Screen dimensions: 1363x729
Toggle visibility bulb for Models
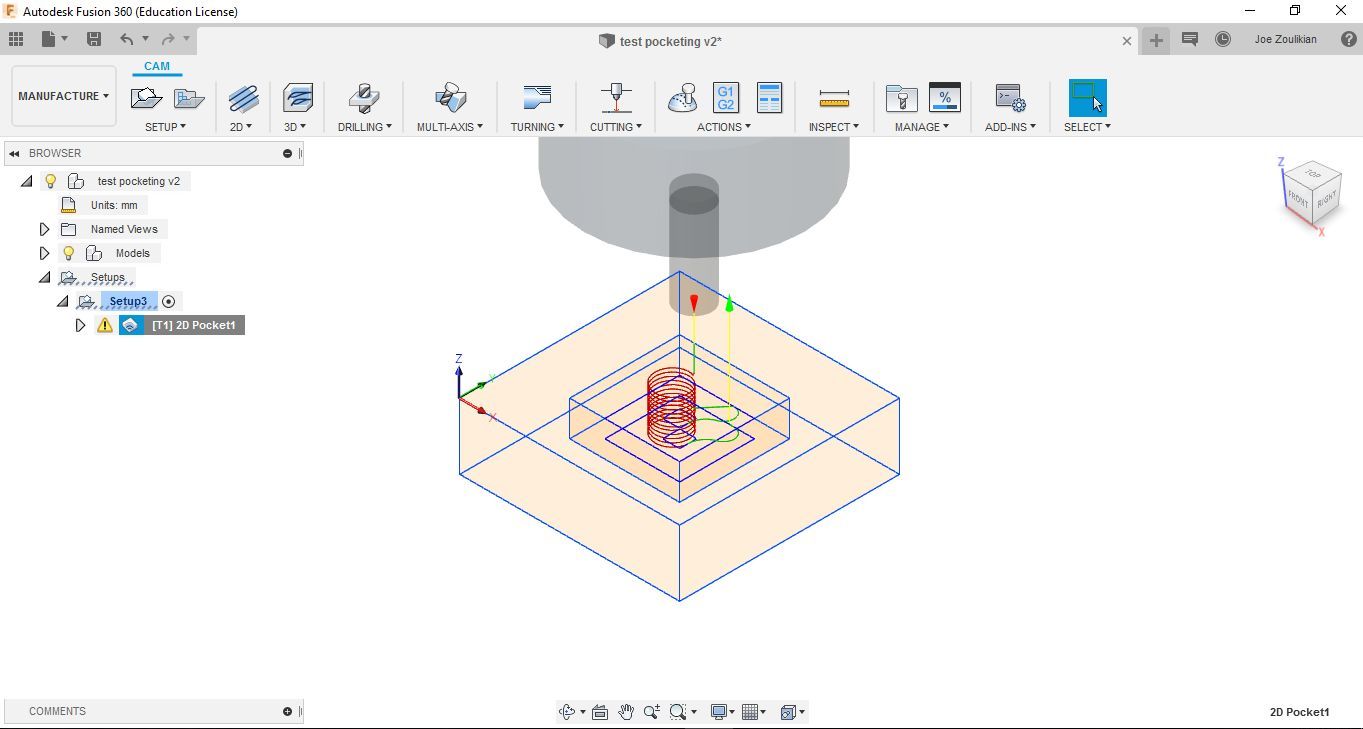point(69,253)
